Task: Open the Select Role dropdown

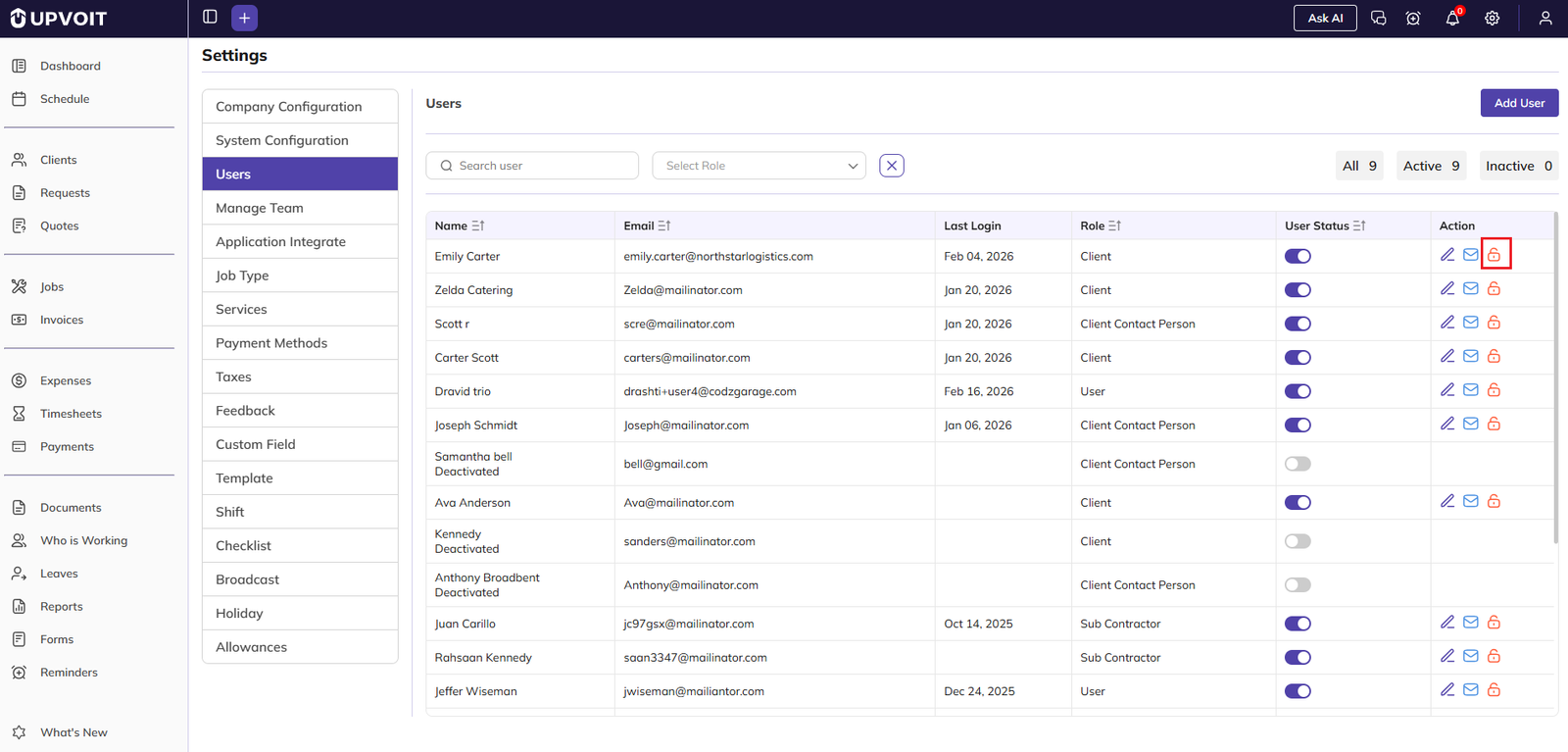Action: click(759, 166)
